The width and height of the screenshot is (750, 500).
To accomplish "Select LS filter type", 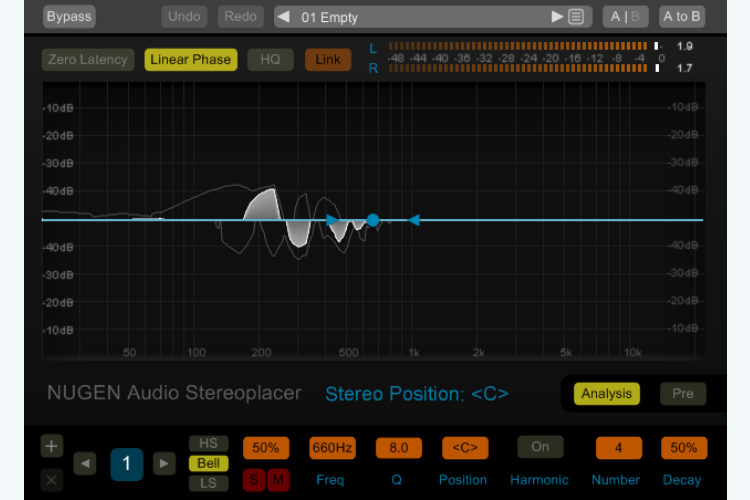I will click(x=209, y=484).
